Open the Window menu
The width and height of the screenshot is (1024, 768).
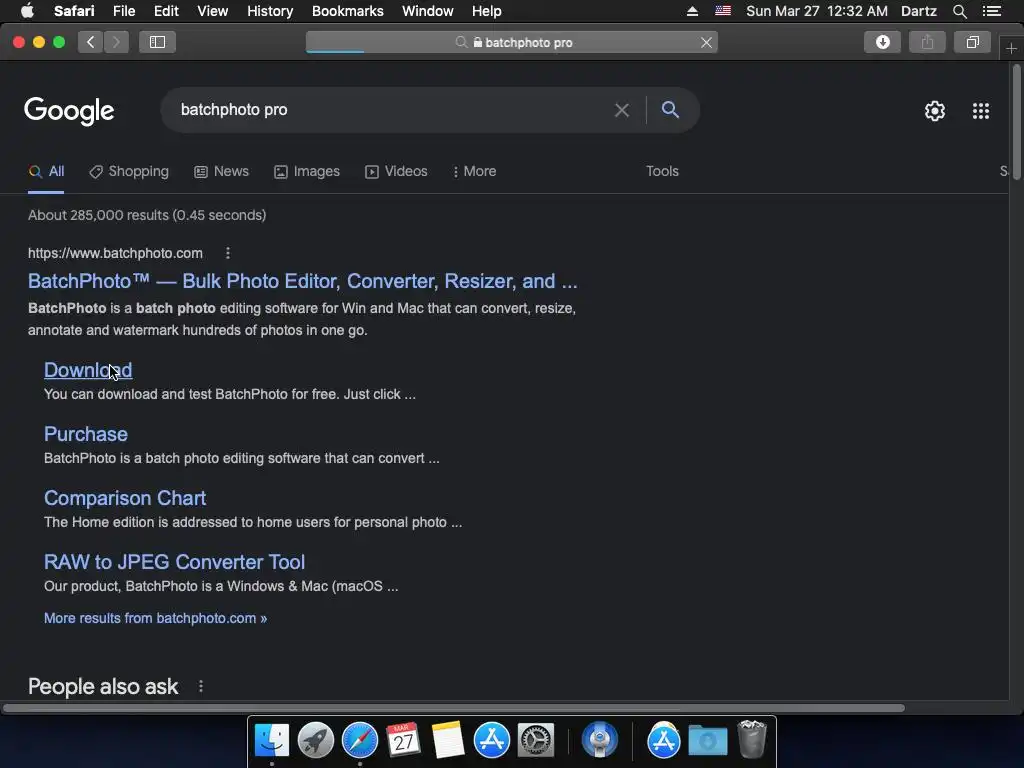[x=427, y=11]
